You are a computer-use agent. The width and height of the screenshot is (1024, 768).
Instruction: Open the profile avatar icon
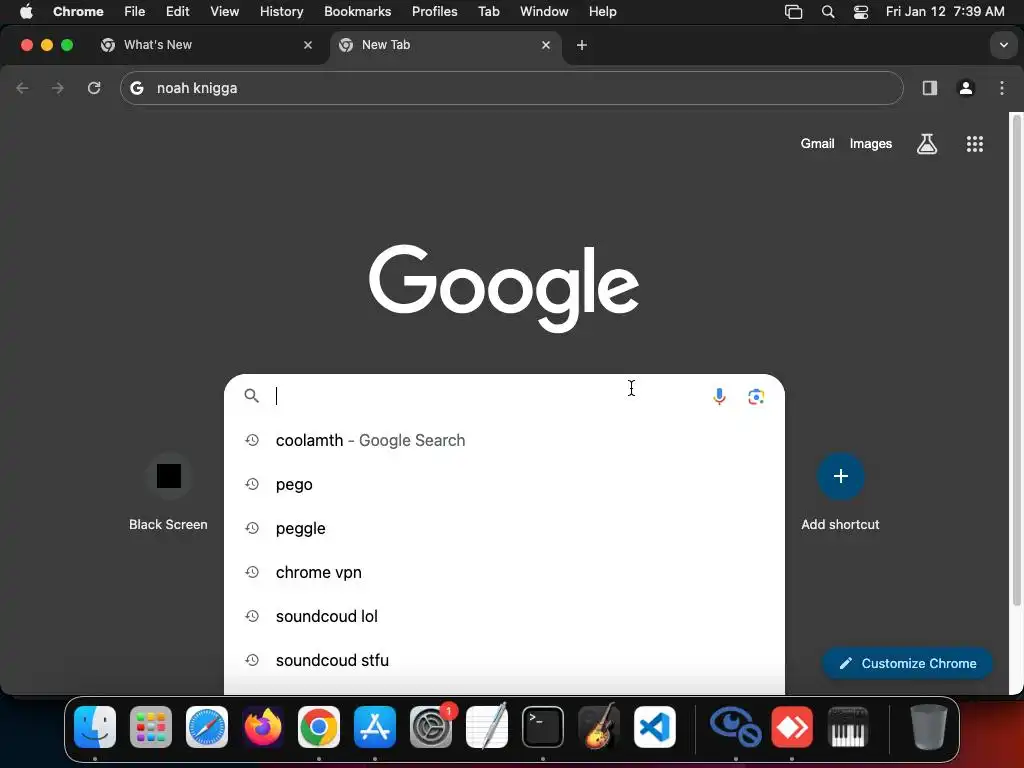pos(966,88)
